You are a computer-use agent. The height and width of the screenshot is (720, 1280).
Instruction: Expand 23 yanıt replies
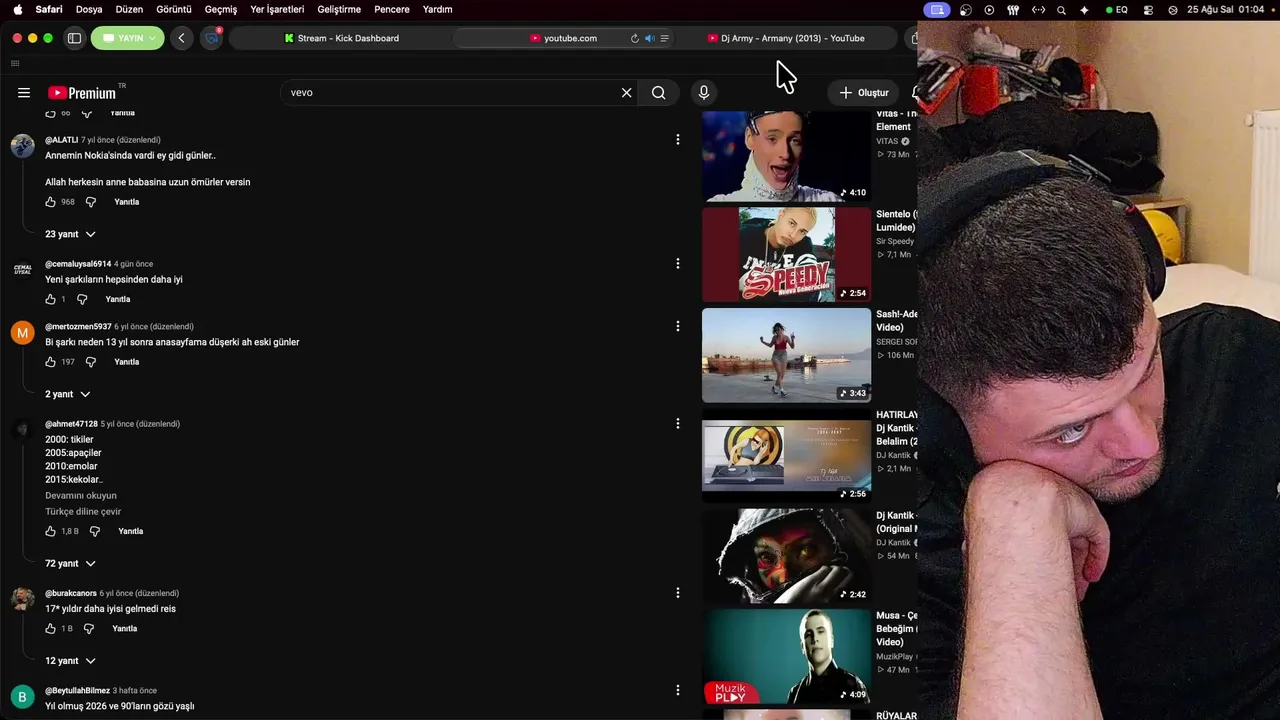click(x=70, y=234)
